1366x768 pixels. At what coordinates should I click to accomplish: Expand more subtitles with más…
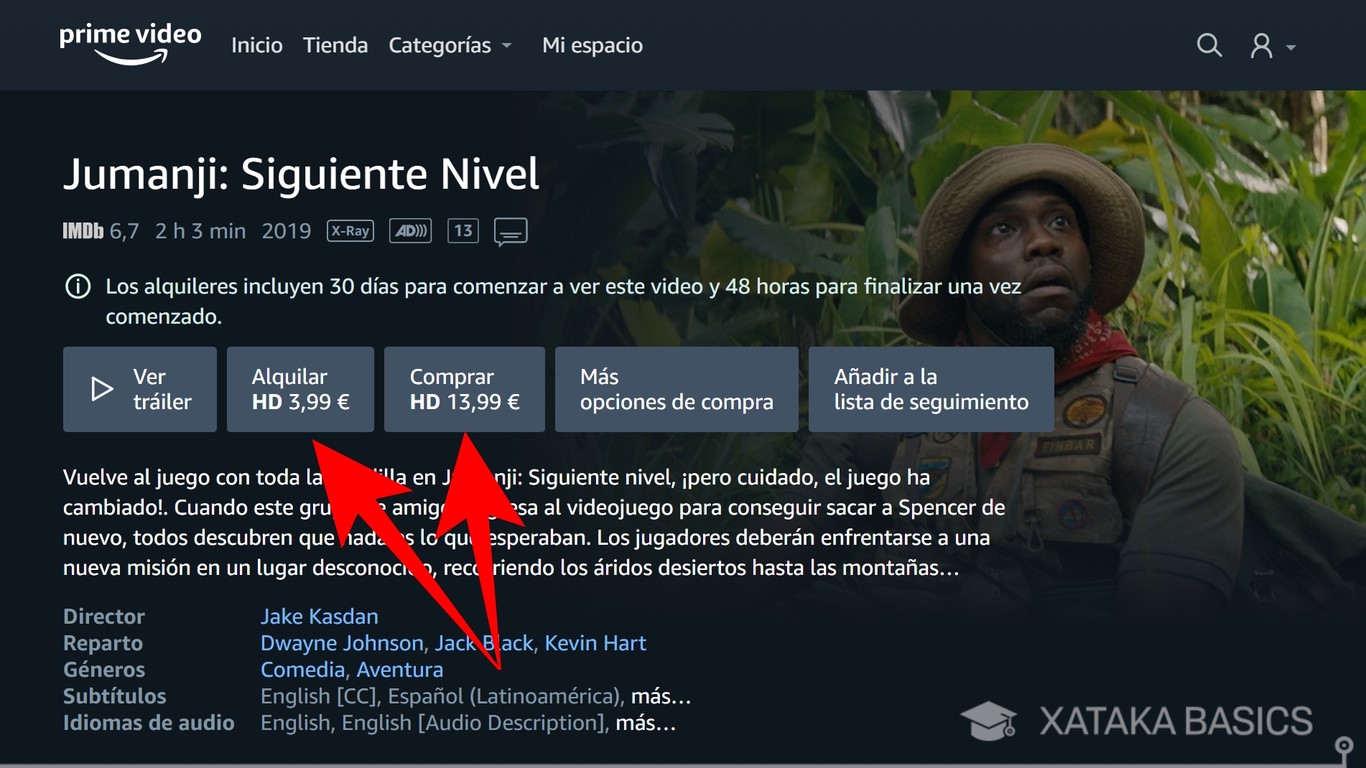coord(661,696)
